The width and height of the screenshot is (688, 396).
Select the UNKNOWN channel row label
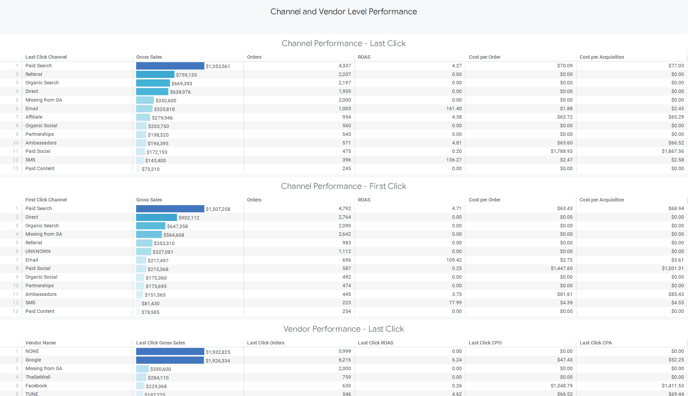[38, 252]
